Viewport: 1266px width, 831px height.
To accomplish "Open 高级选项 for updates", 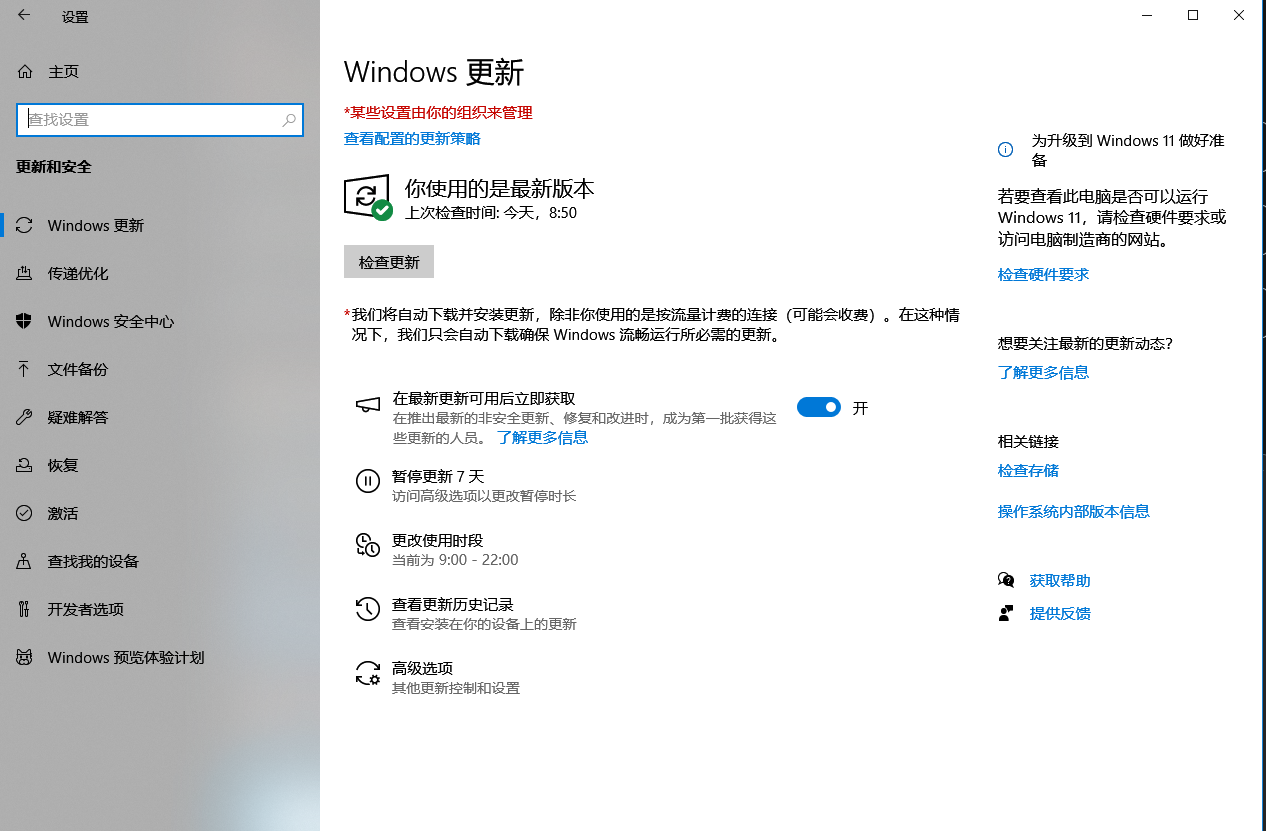I will click(x=424, y=668).
